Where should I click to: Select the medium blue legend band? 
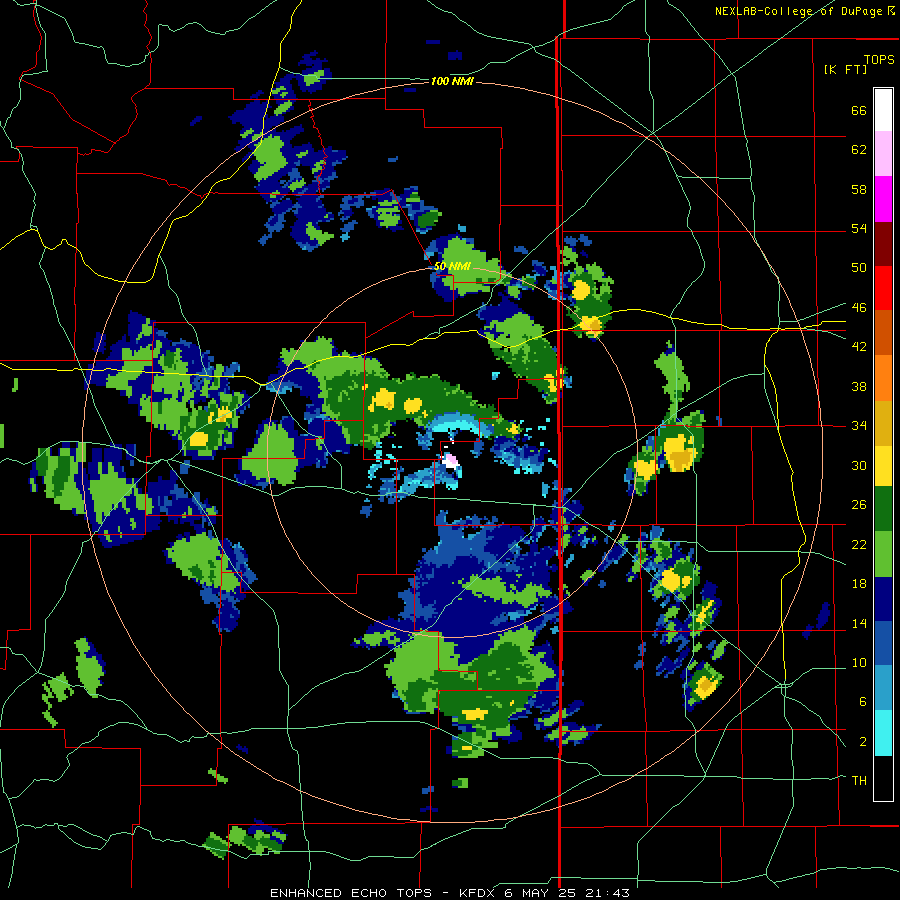pyautogui.click(x=883, y=644)
